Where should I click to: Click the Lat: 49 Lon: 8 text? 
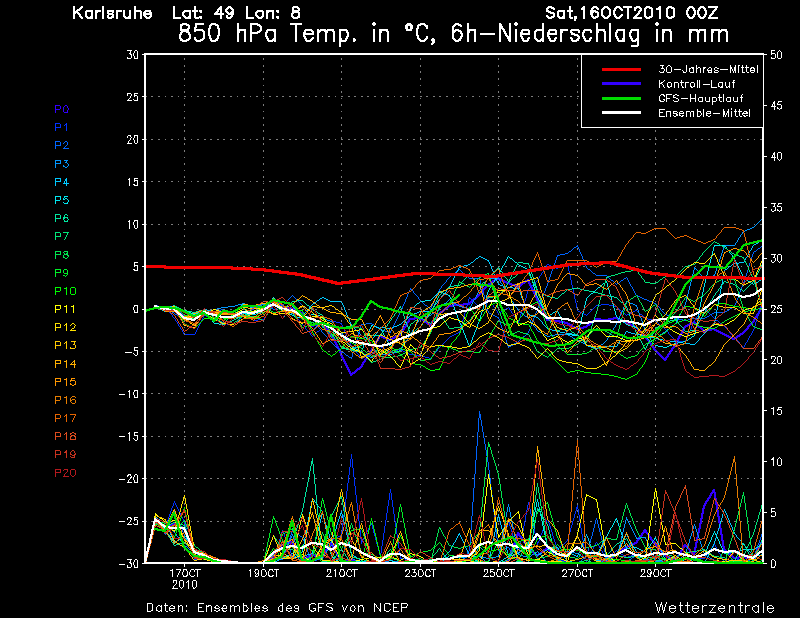coord(236,13)
